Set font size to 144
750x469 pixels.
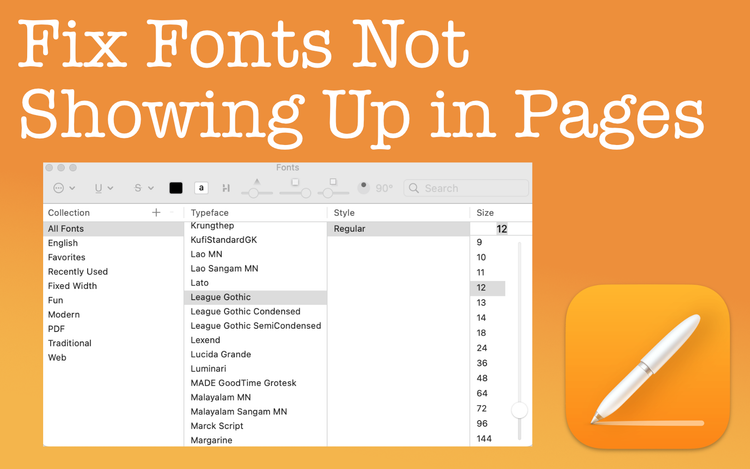click(x=487, y=438)
